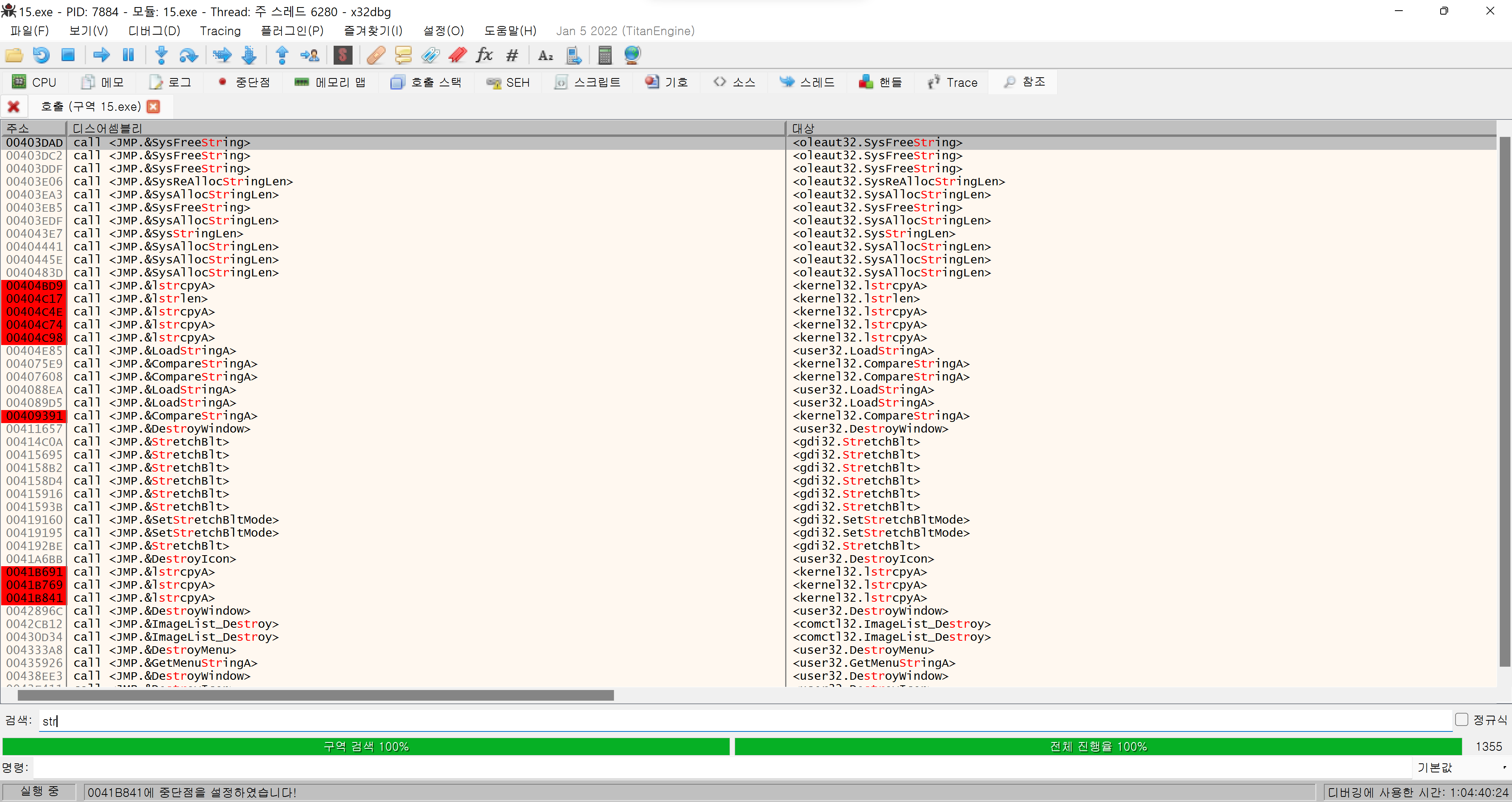Switch to the 핸들 tab
The image size is (1512, 802).
coord(881,82)
